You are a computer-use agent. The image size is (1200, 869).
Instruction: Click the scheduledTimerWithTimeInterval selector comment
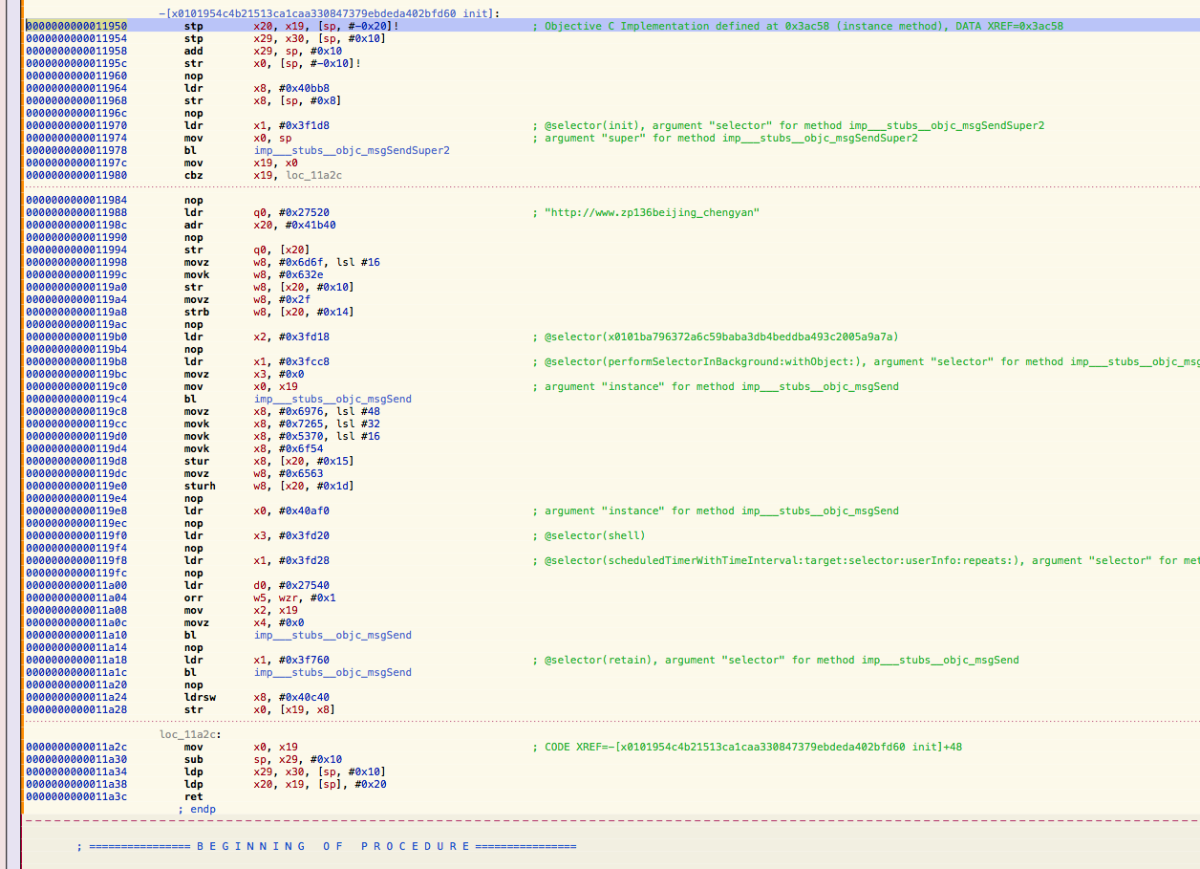coord(866,560)
